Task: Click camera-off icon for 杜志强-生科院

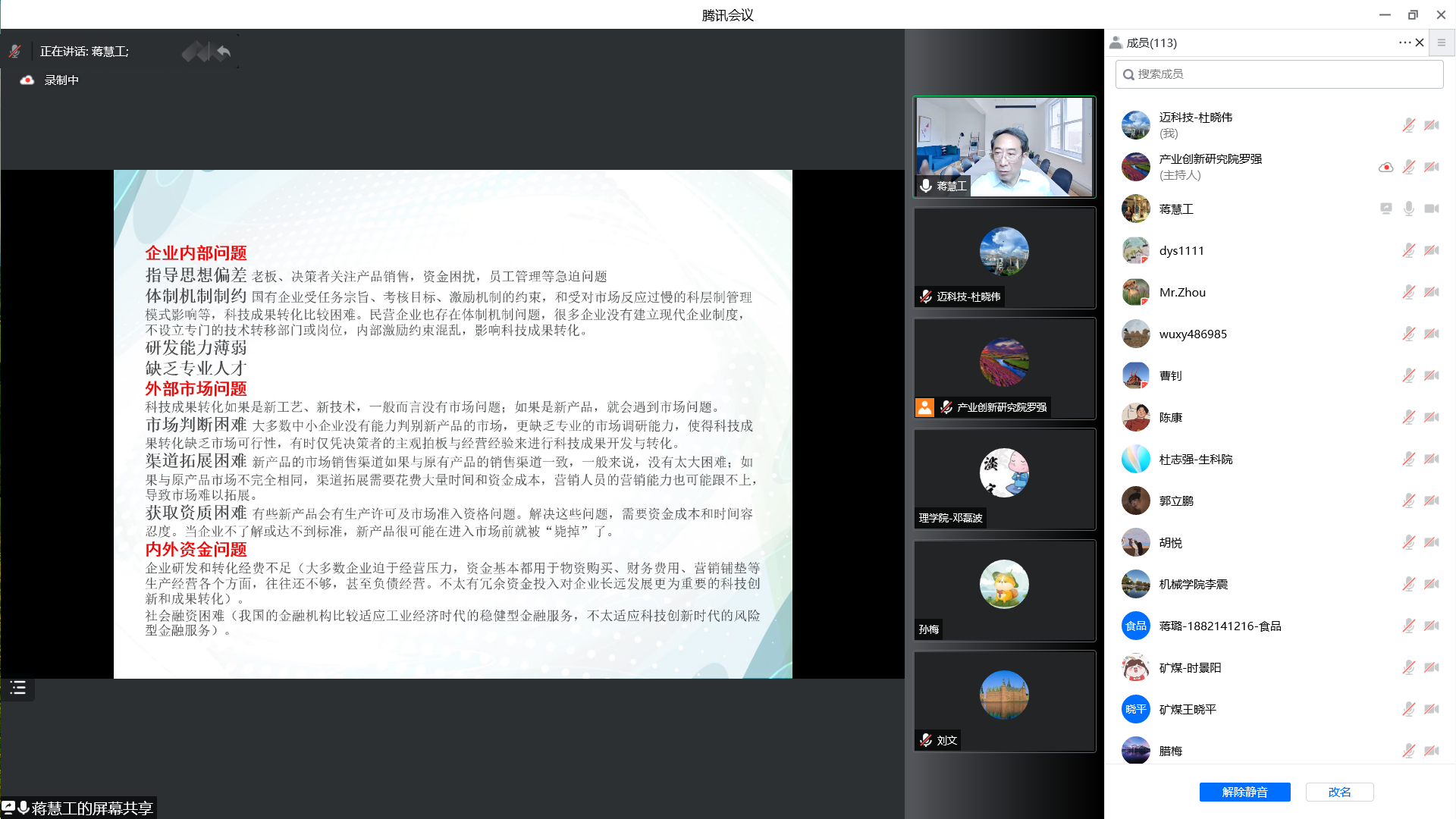Action: [x=1431, y=459]
